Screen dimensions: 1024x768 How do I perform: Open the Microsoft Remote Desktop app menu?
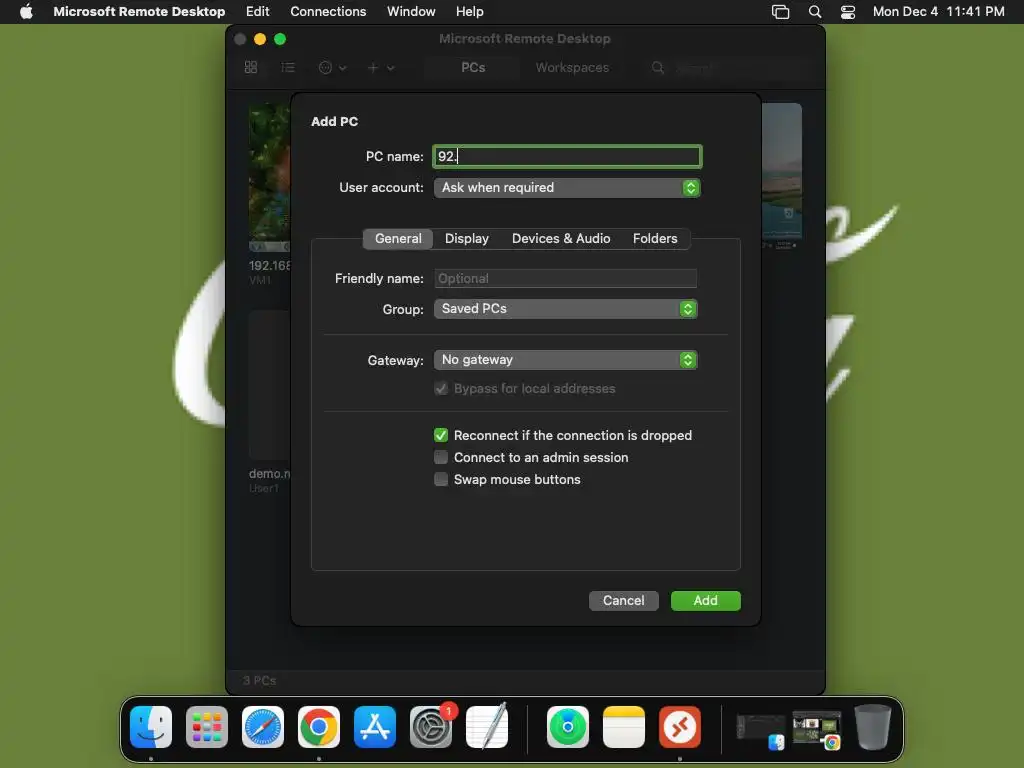tap(139, 11)
